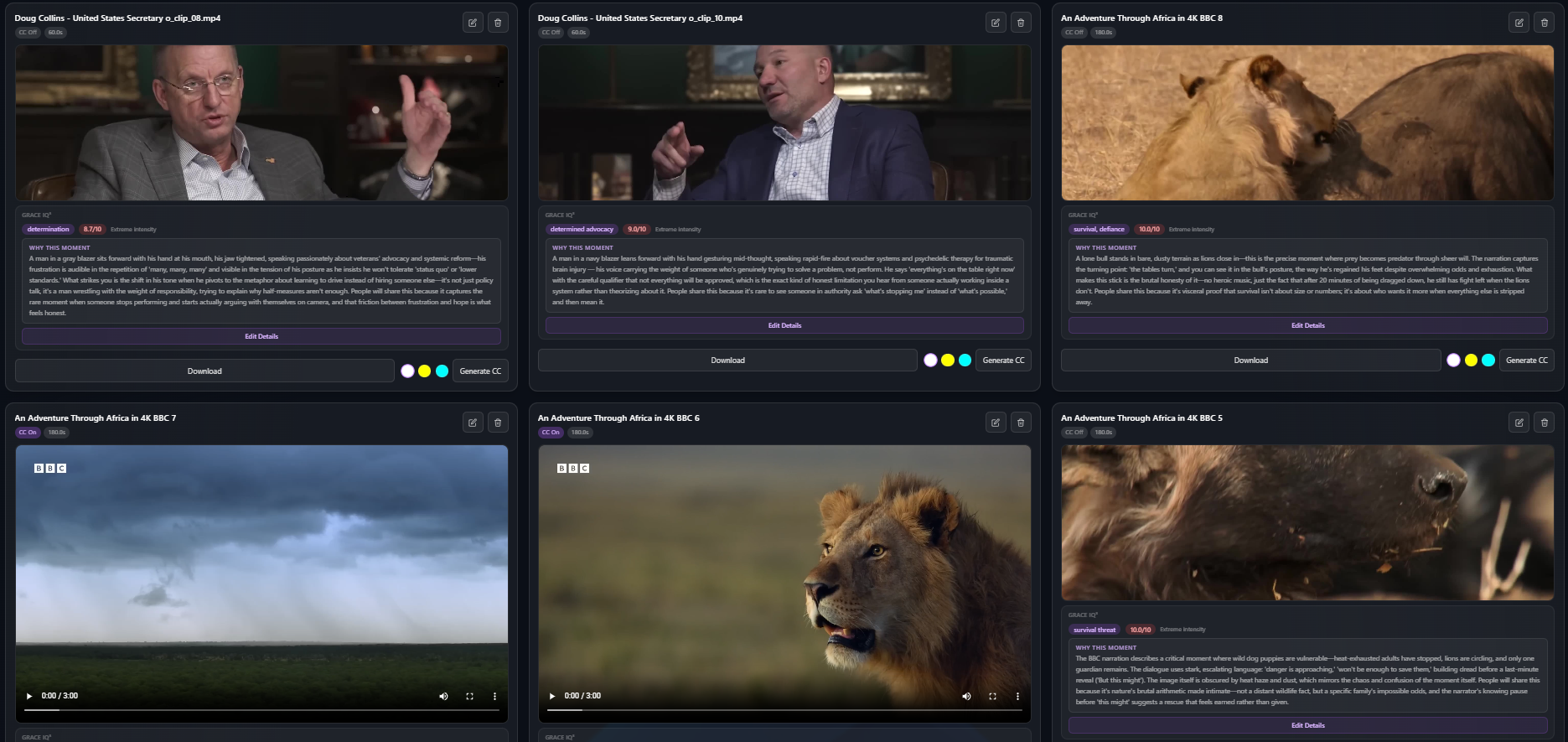1568x742 pixels.
Task: Click Edit Details on BBC 8 card
Action: [x=1307, y=325]
